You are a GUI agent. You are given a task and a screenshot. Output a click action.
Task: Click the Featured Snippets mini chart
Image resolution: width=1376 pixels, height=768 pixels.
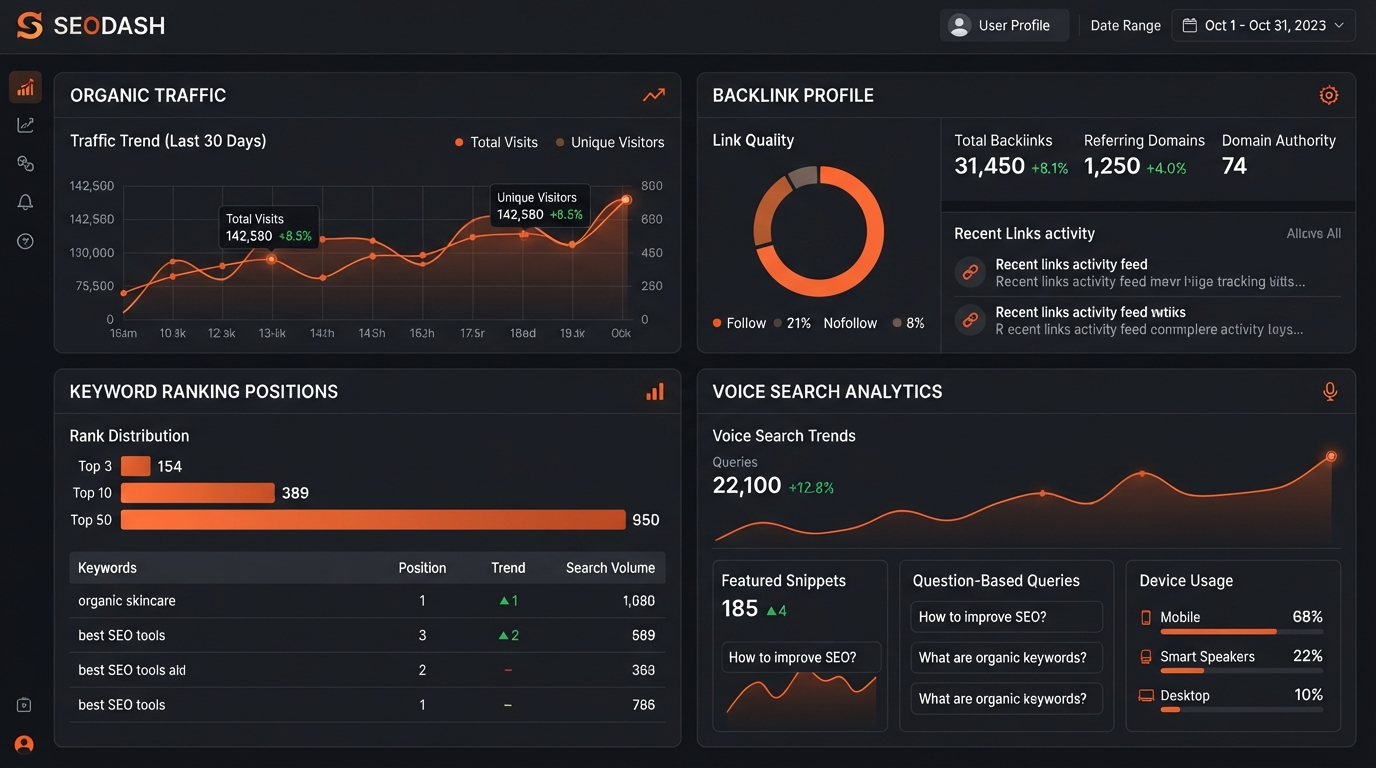point(802,699)
